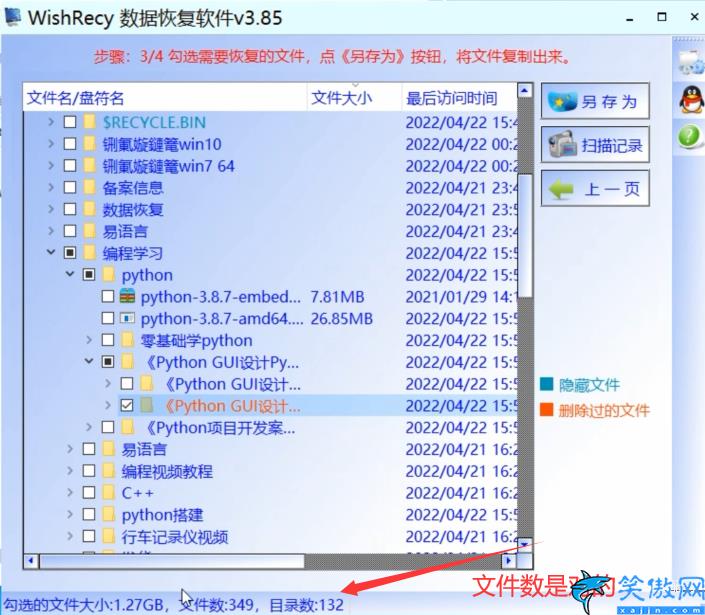Check python-3.8.7-embed file checkbox

(108, 296)
